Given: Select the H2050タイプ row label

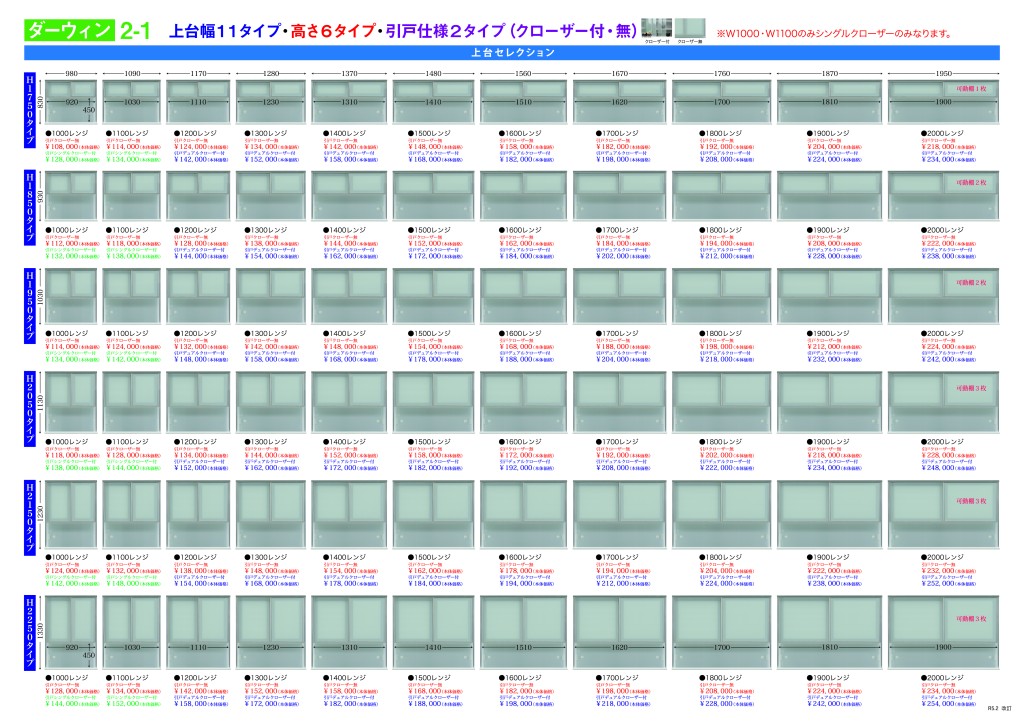Looking at the screenshot, I should [29, 409].
